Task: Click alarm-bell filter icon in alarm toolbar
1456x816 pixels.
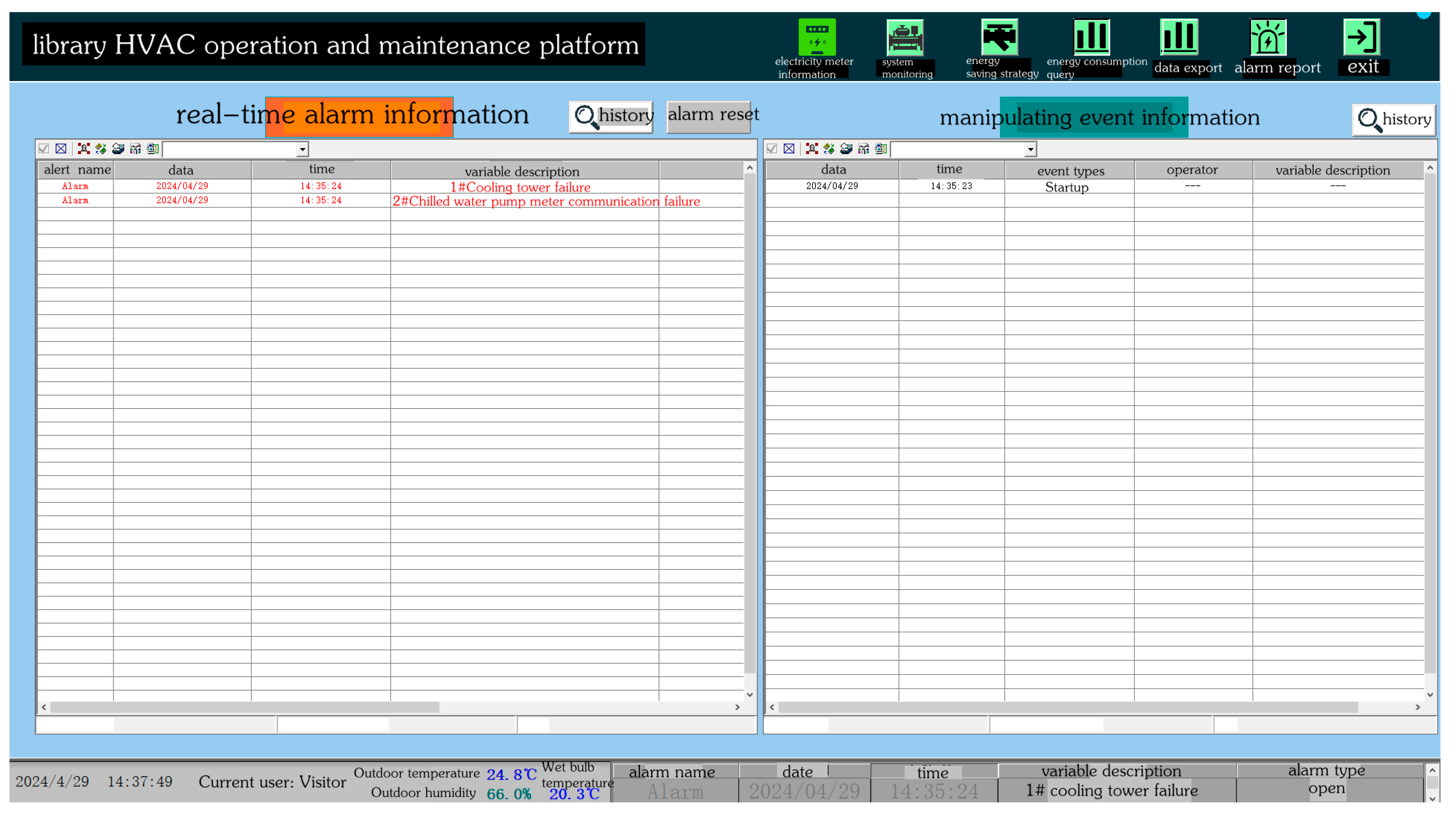Action: click(x=84, y=148)
